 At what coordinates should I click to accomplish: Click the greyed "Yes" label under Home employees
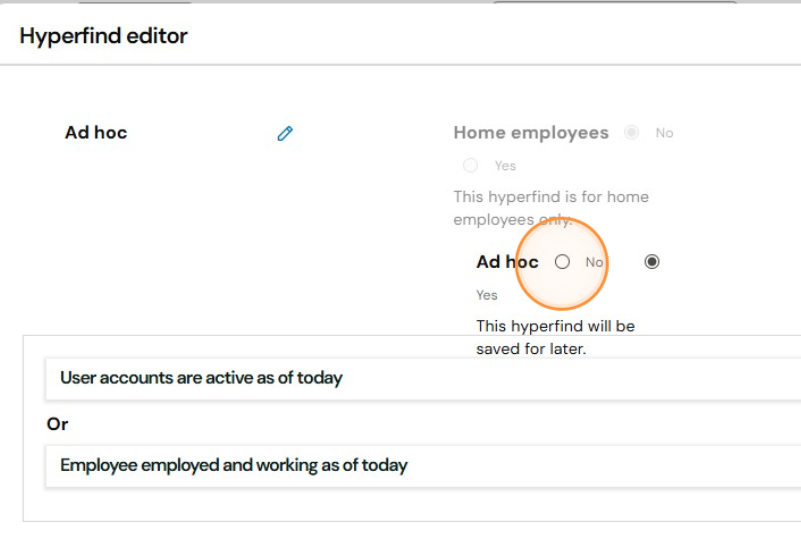[x=505, y=166]
